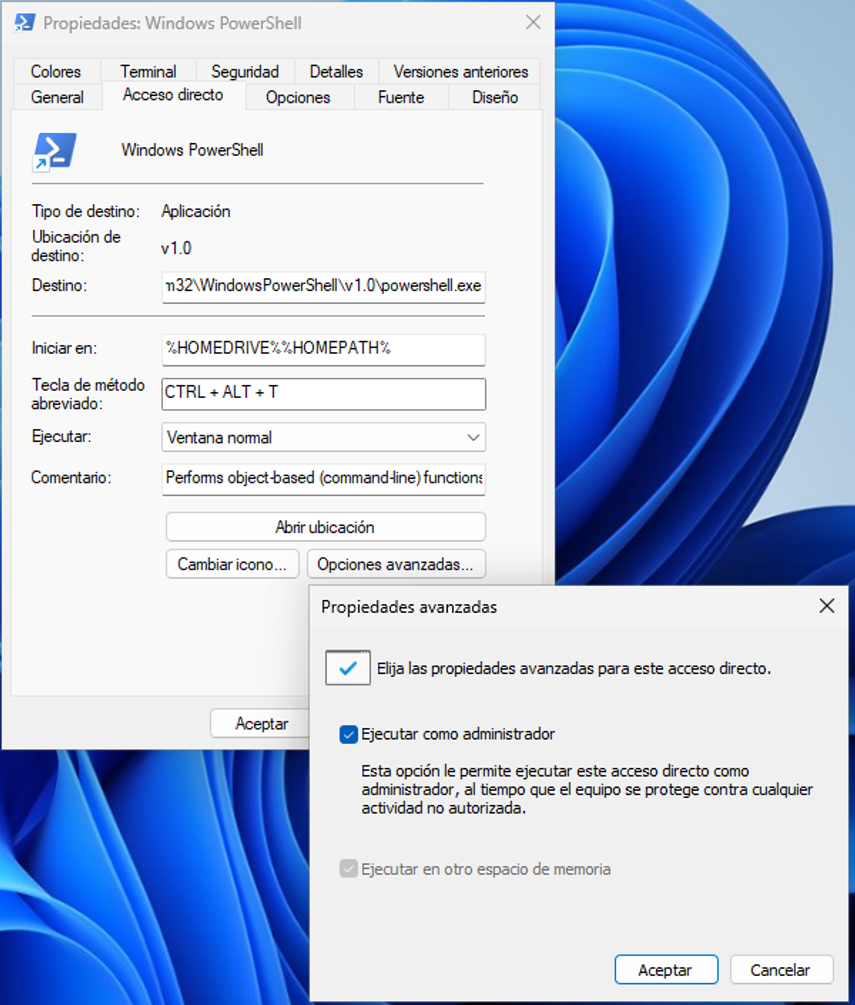Open the Opciones tab
855x1005 pixels.
tap(298, 97)
